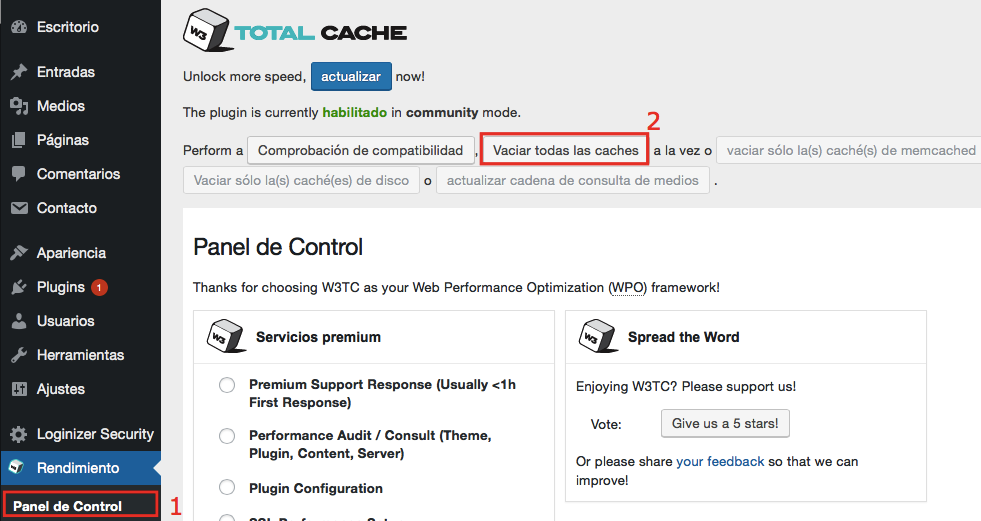Screen dimensions: 981x521
Task: Click the Medios media library icon
Action: [x=19, y=106]
